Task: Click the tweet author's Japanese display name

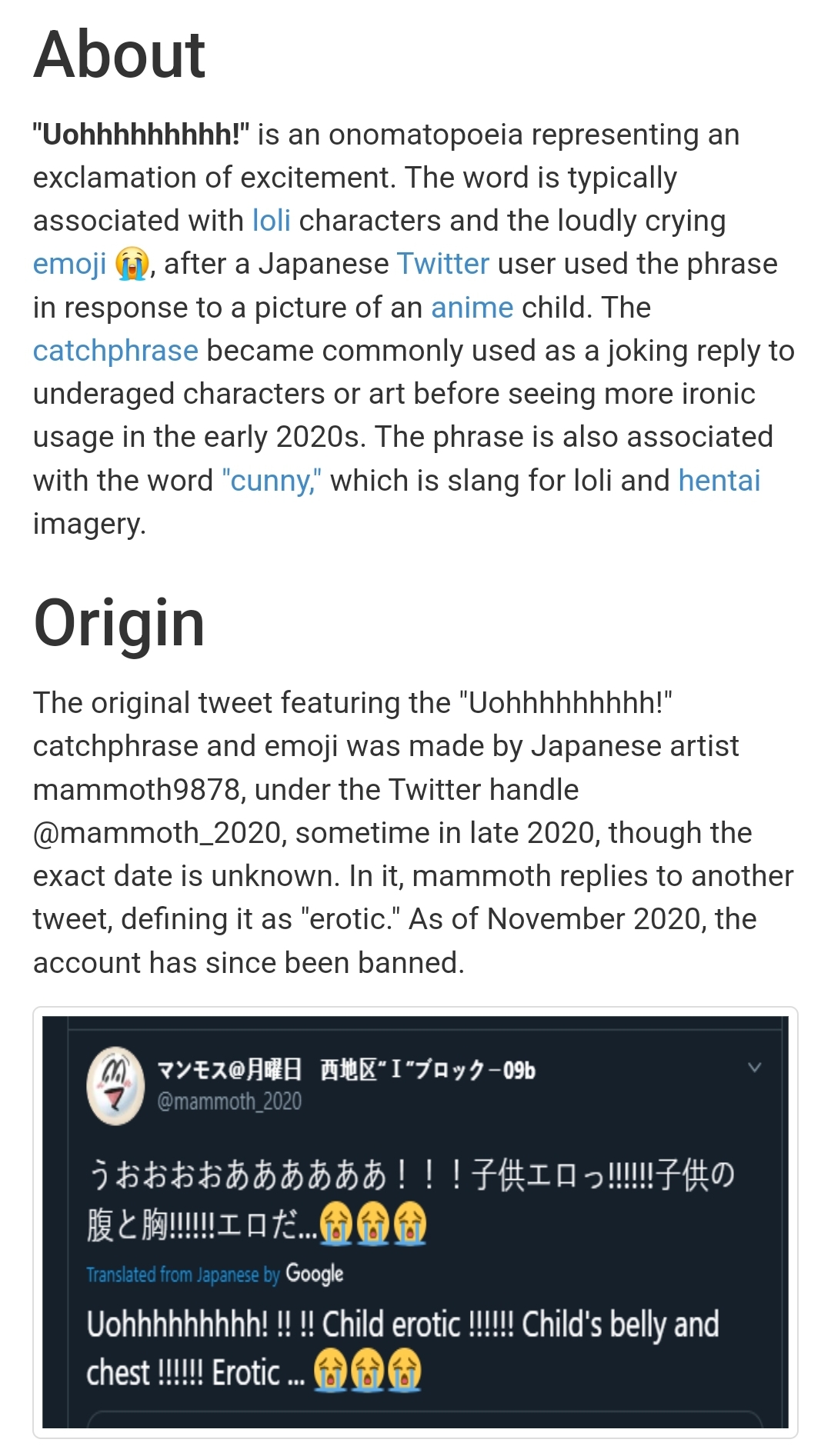Action: pos(346,1069)
